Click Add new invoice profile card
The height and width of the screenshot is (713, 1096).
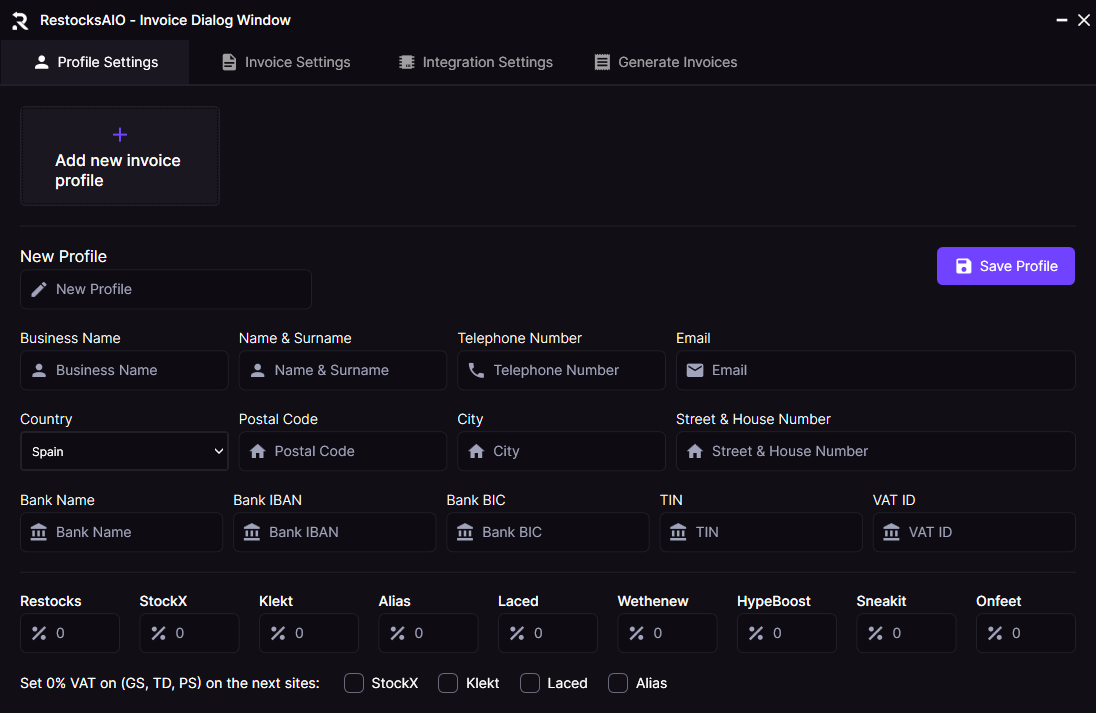(120, 156)
